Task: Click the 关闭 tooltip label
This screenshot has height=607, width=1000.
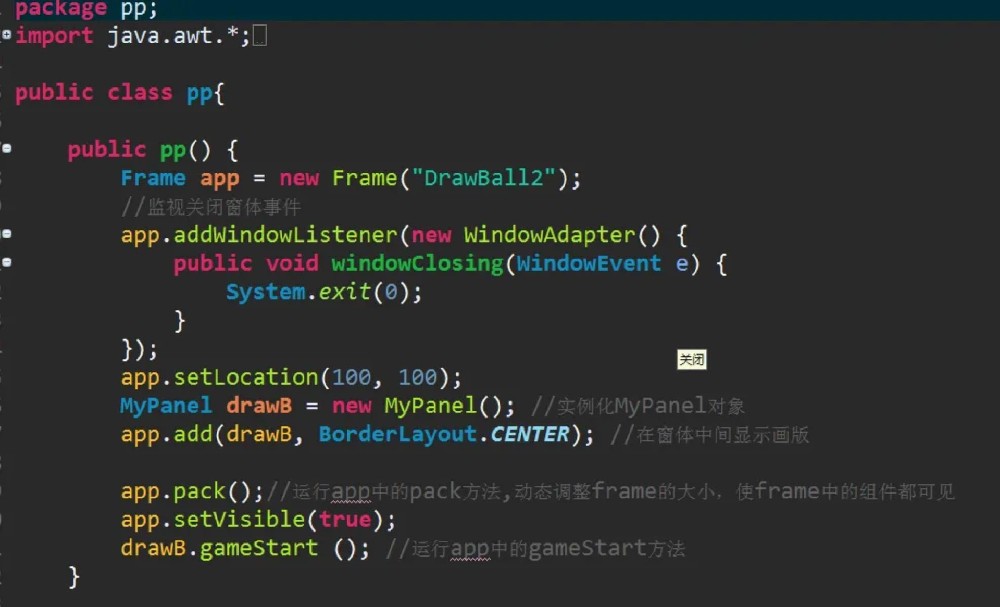Action: coord(692,360)
